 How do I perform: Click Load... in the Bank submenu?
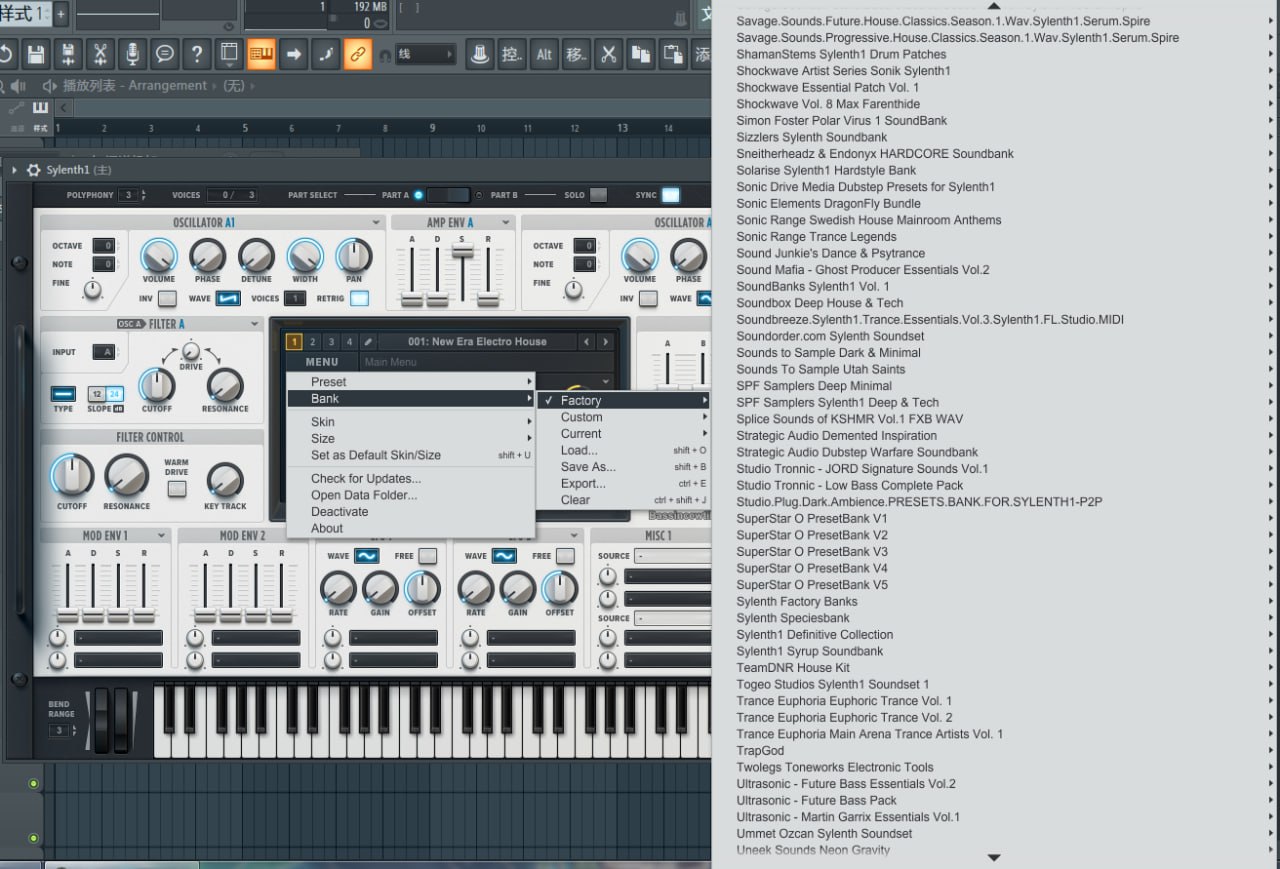(579, 450)
